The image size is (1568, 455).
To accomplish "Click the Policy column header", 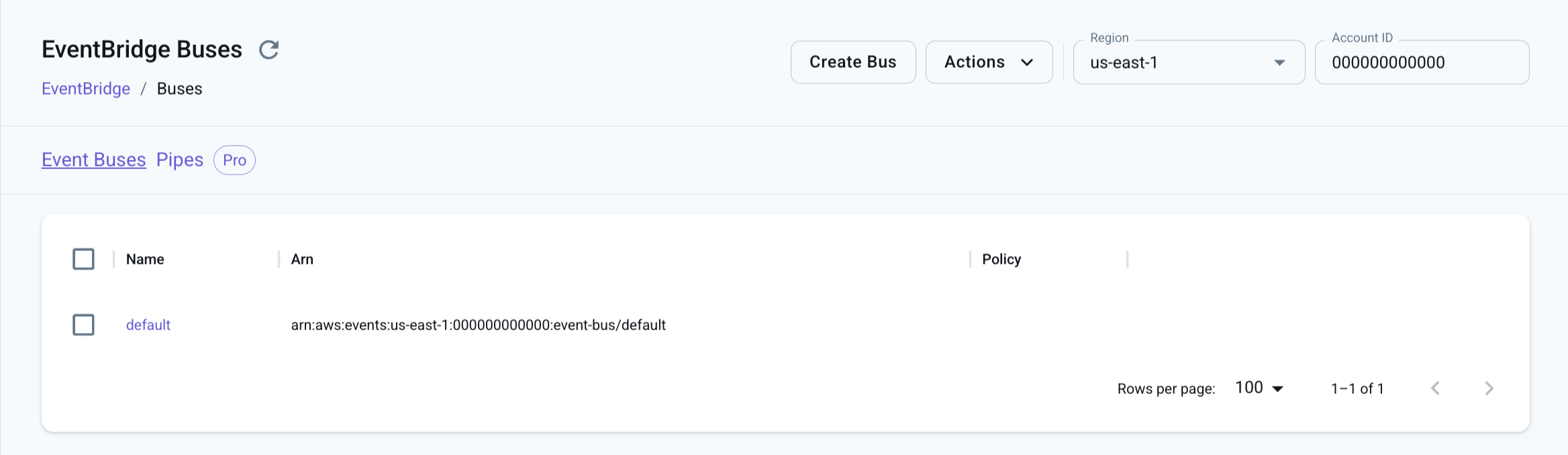I will [x=1001, y=259].
